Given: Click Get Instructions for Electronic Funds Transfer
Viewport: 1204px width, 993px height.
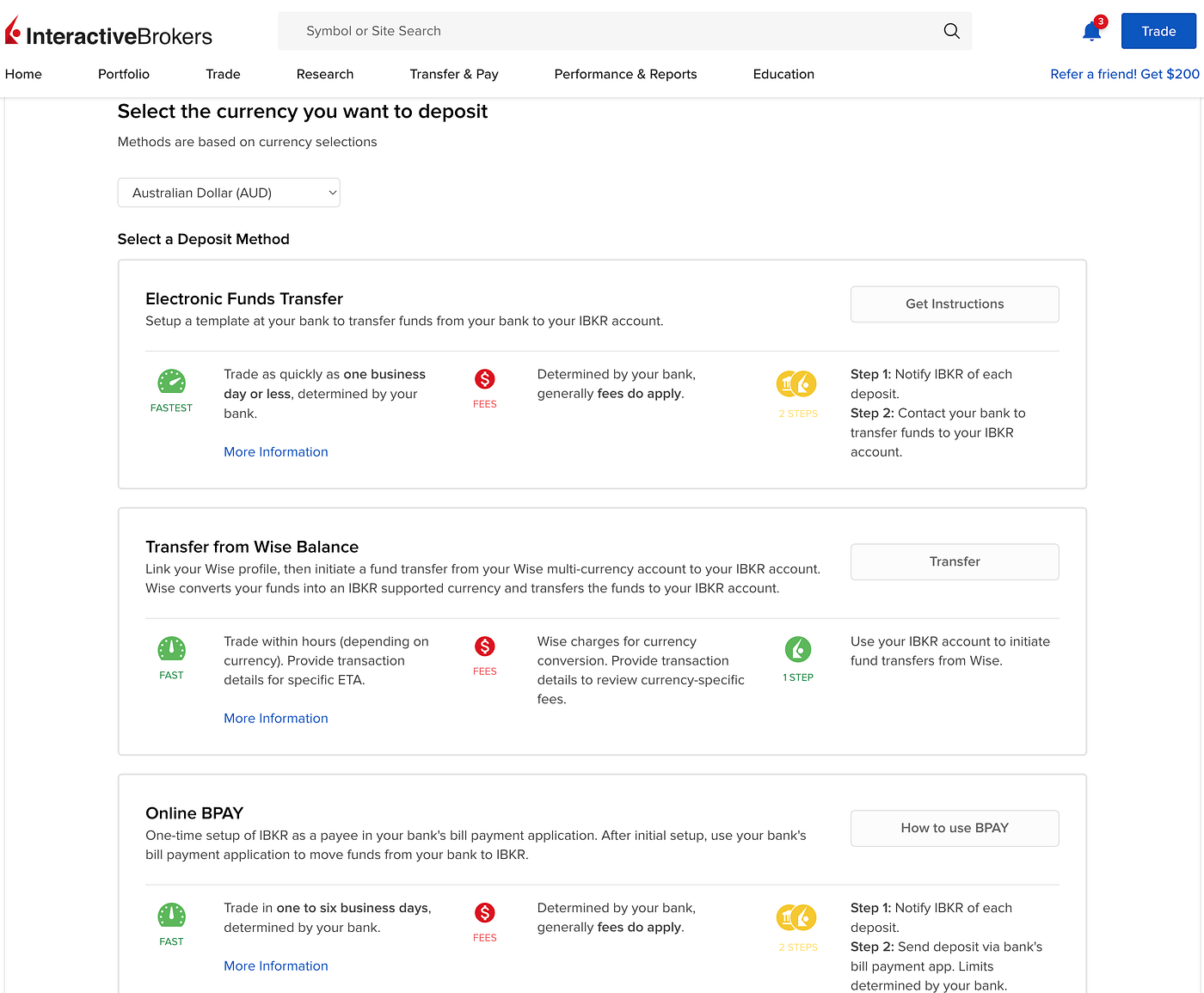Looking at the screenshot, I should [955, 304].
